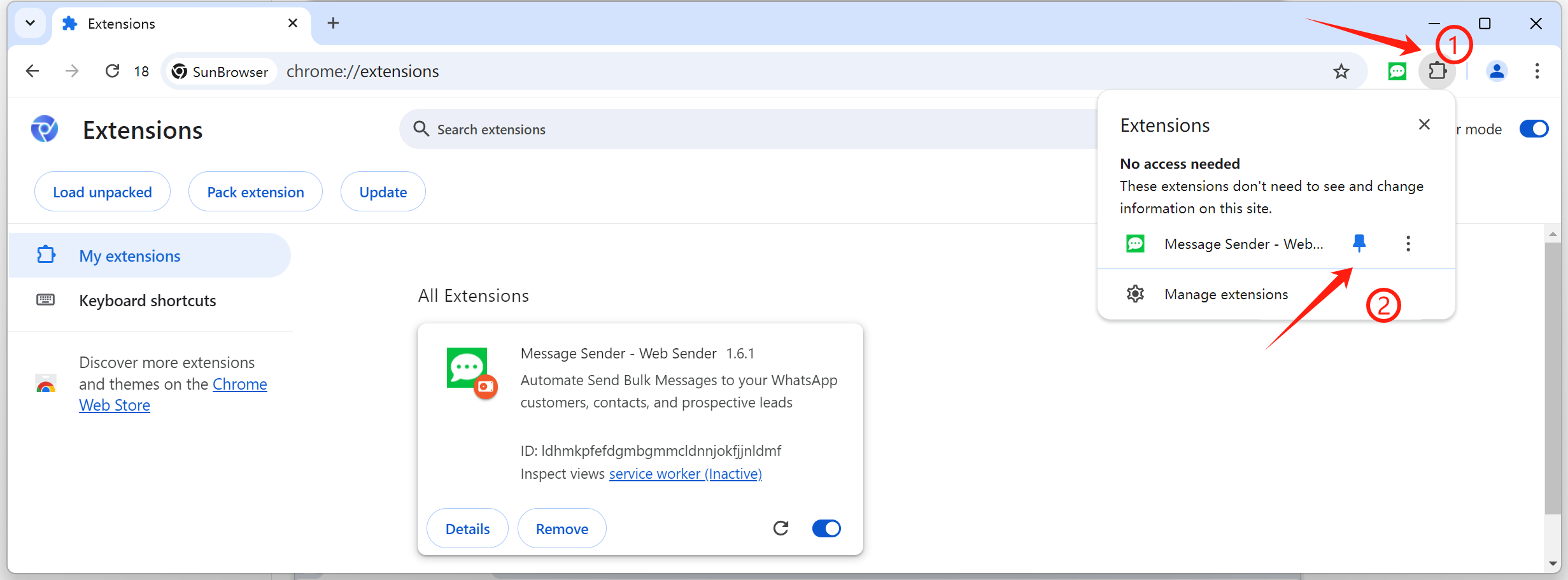Image resolution: width=1568 pixels, height=580 pixels.
Task: Open the browser three-dot main menu
Action: click(x=1537, y=71)
